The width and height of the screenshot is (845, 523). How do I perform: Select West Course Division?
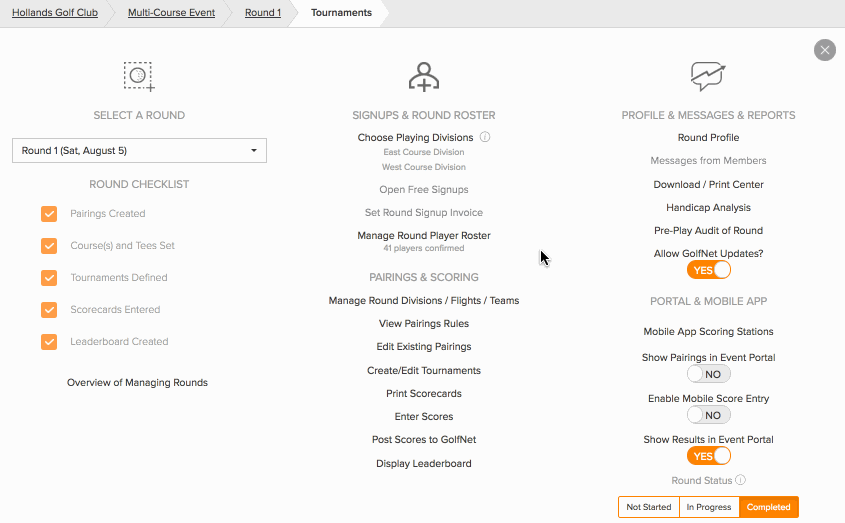coord(424,167)
